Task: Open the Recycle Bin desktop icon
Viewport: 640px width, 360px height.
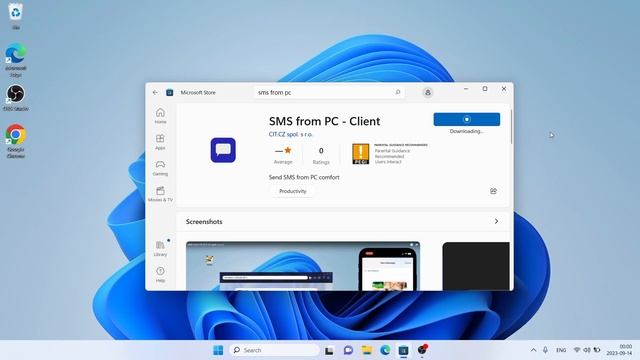Action: (x=16, y=16)
